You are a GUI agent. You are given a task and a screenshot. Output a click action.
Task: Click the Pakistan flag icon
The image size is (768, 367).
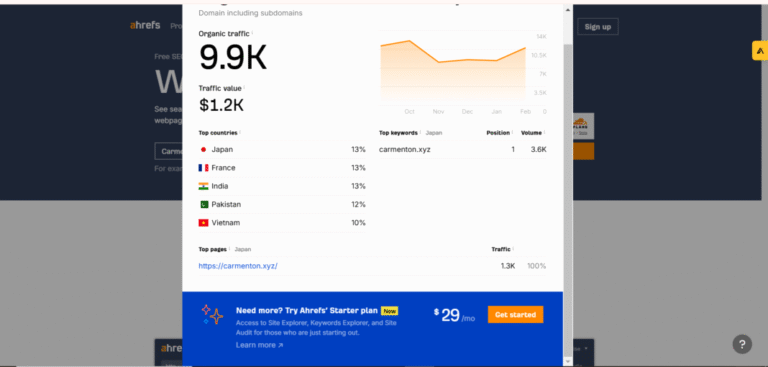click(x=203, y=204)
